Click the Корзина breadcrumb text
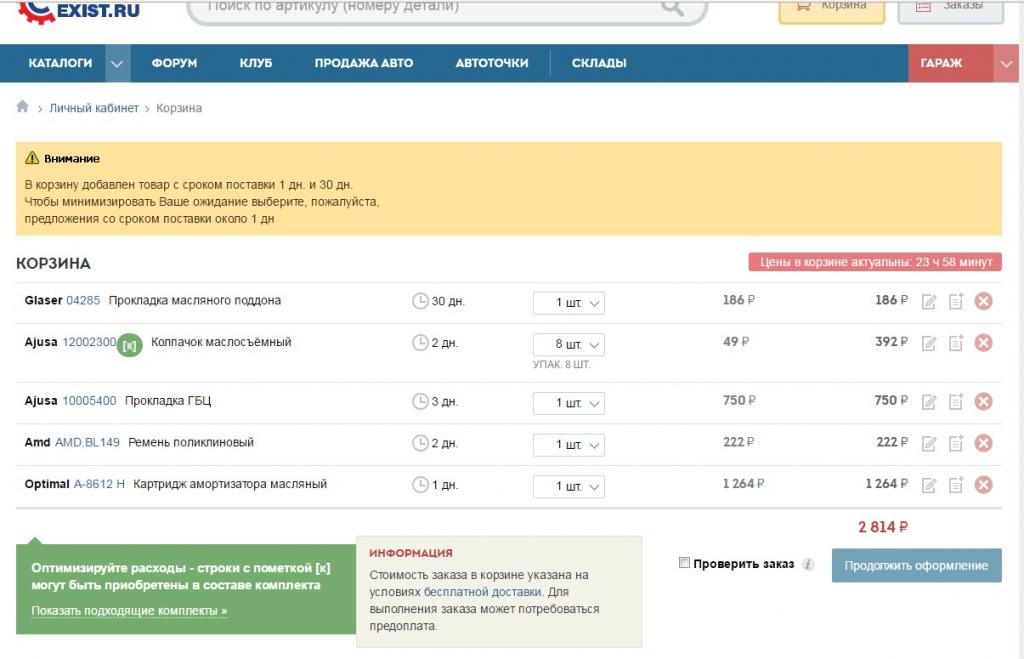The width and height of the screenshot is (1024, 659). (179, 108)
